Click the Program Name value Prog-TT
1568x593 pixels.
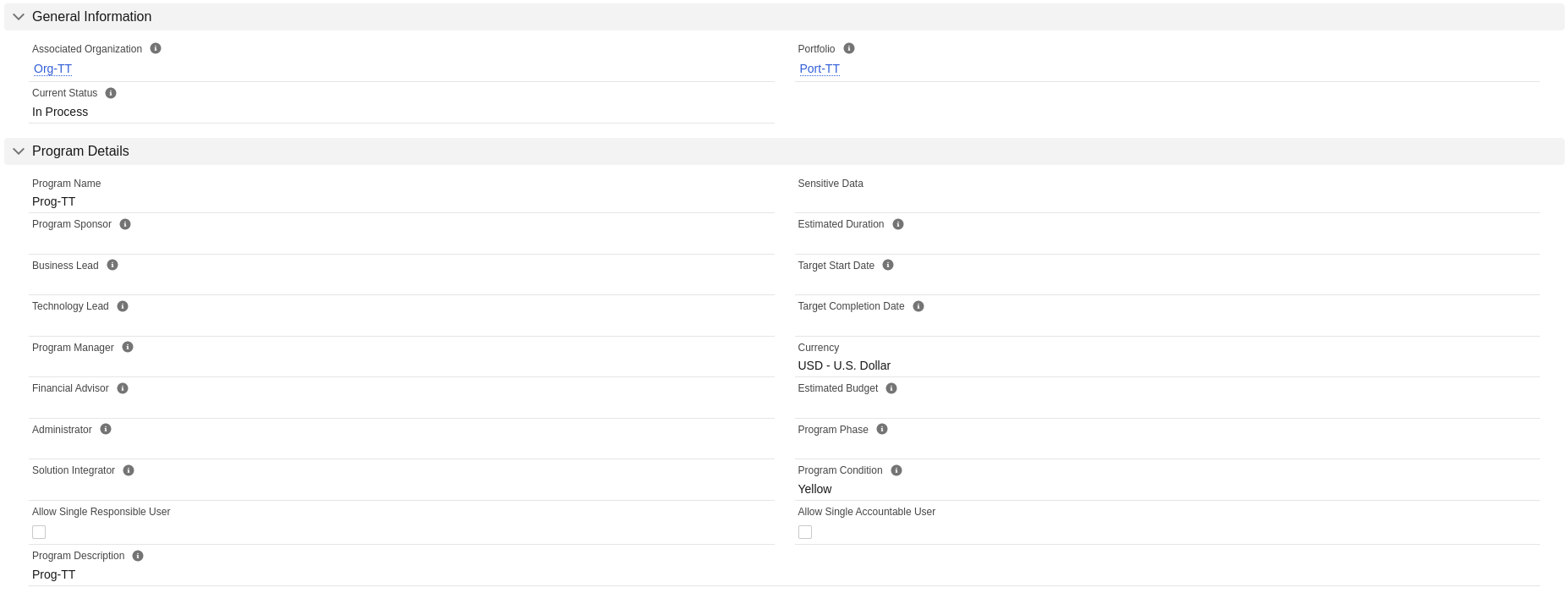click(x=54, y=201)
